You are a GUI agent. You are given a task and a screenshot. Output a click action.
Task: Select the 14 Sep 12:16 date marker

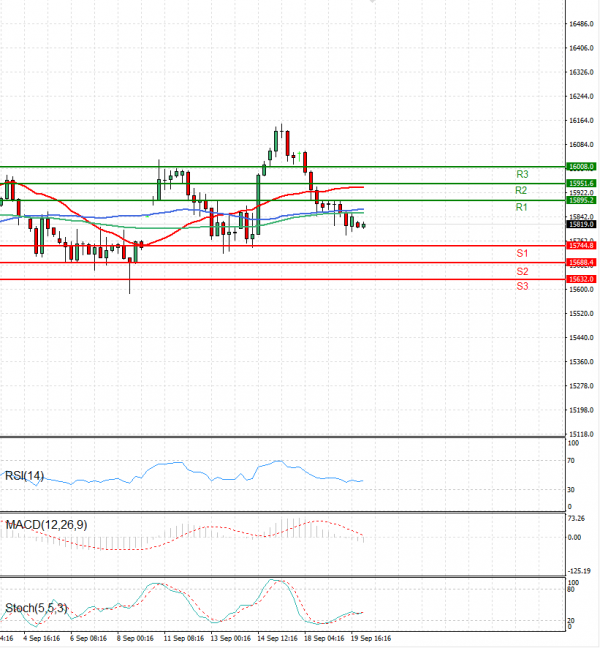[x=277, y=636]
